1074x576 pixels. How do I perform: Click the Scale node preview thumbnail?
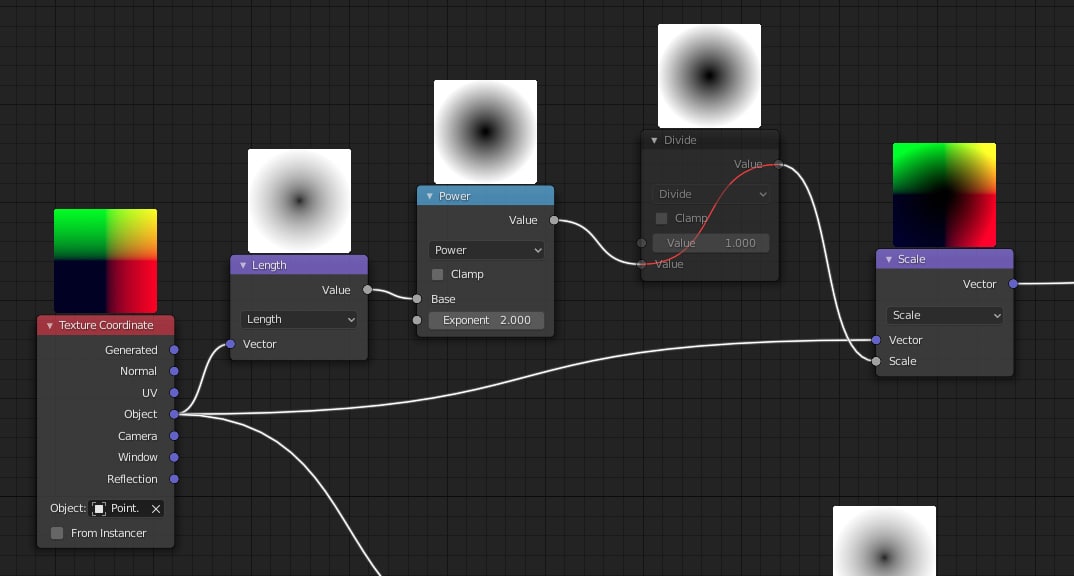click(x=945, y=195)
